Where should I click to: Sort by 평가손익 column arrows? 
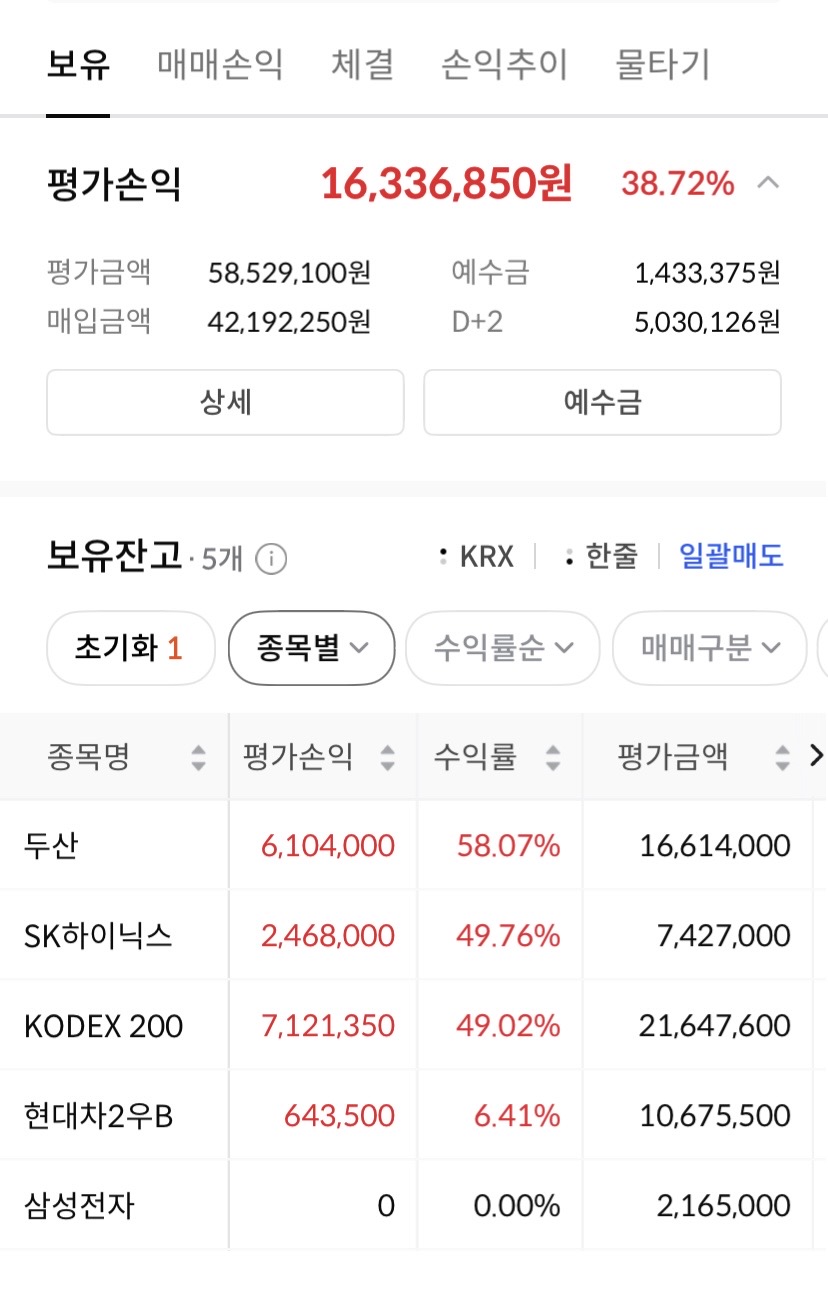pos(388,758)
